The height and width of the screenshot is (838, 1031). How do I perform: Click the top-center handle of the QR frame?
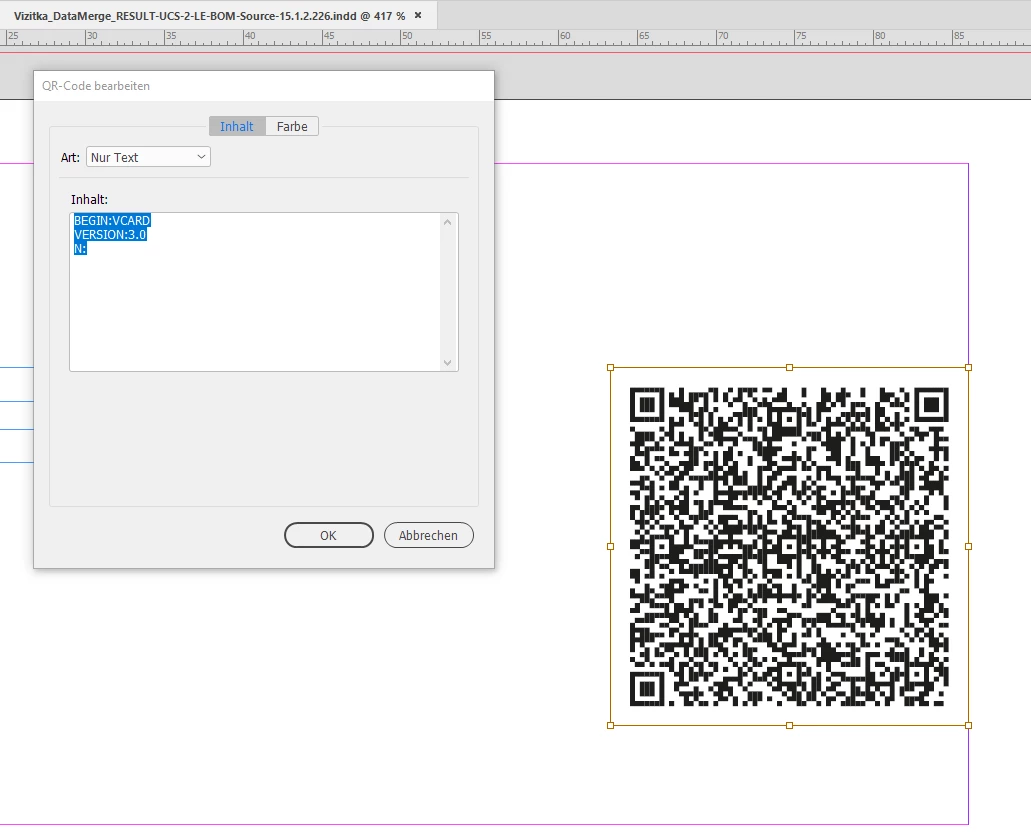pos(790,368)
